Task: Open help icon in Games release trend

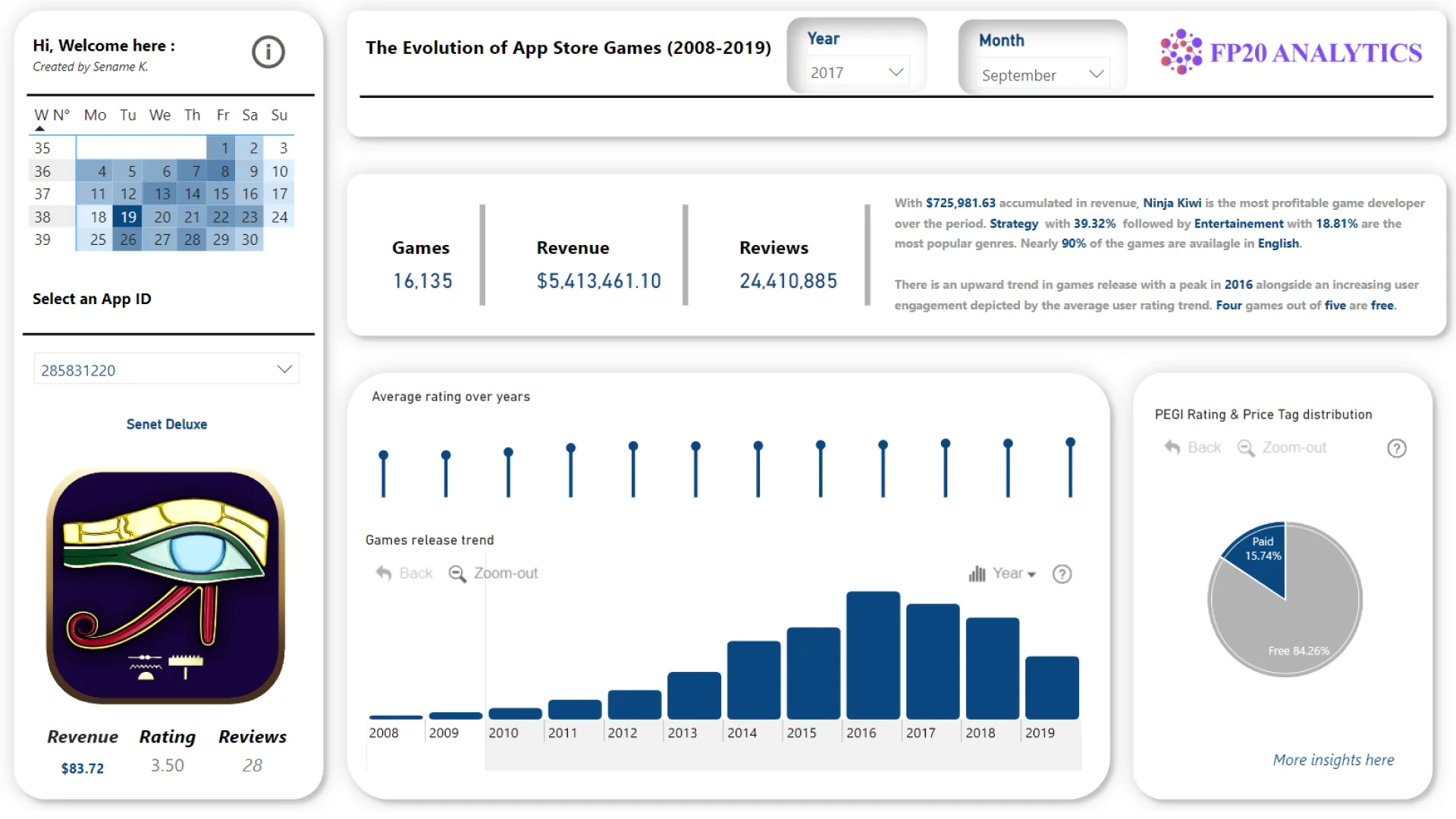Action: pos(1062,574)
